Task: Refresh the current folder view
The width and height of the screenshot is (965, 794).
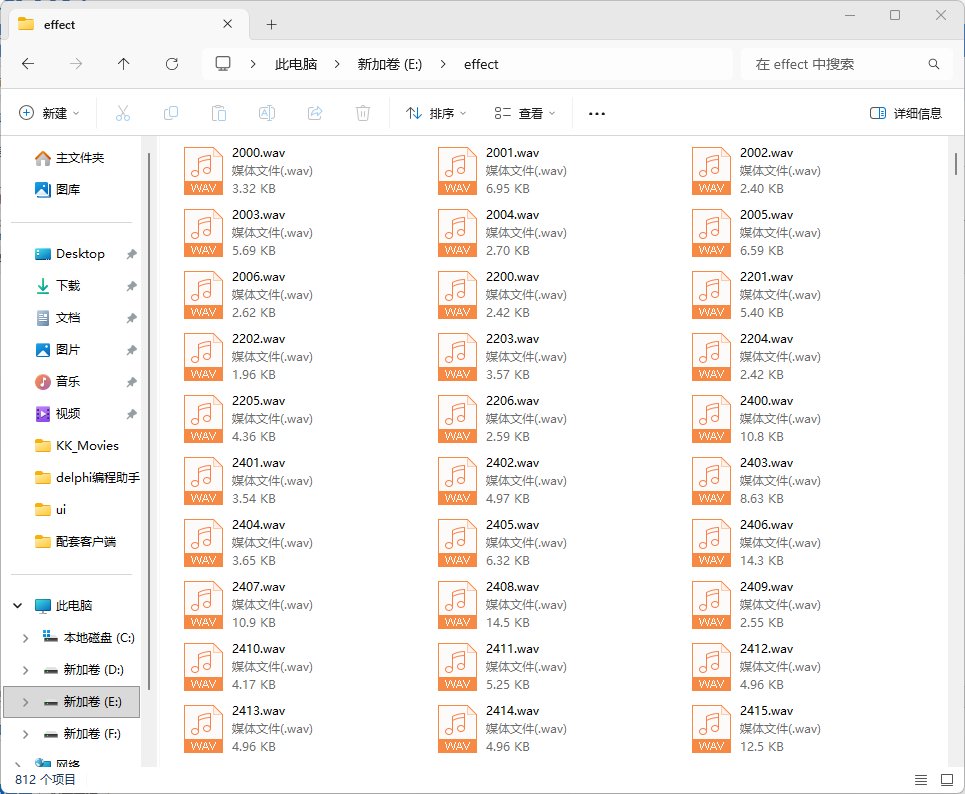Action: [171, 64]
